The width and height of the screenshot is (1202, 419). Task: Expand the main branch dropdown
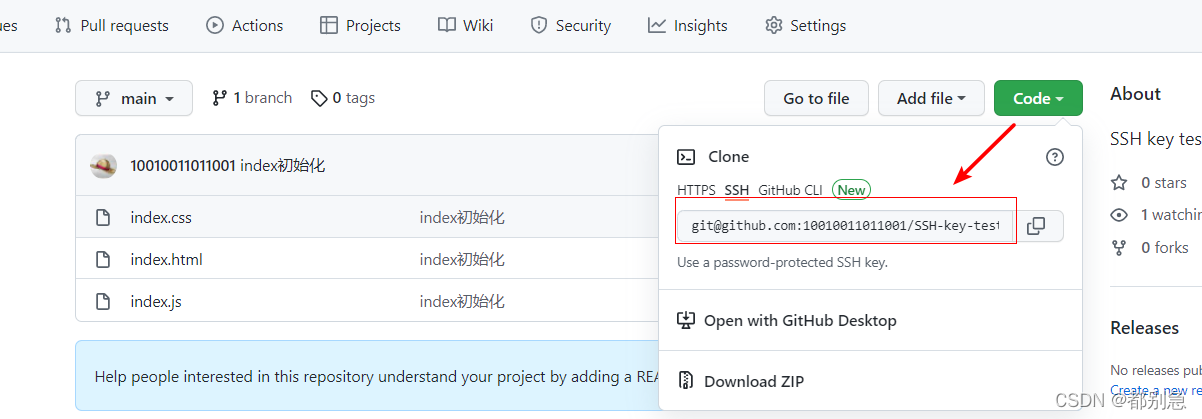point(134,98)
